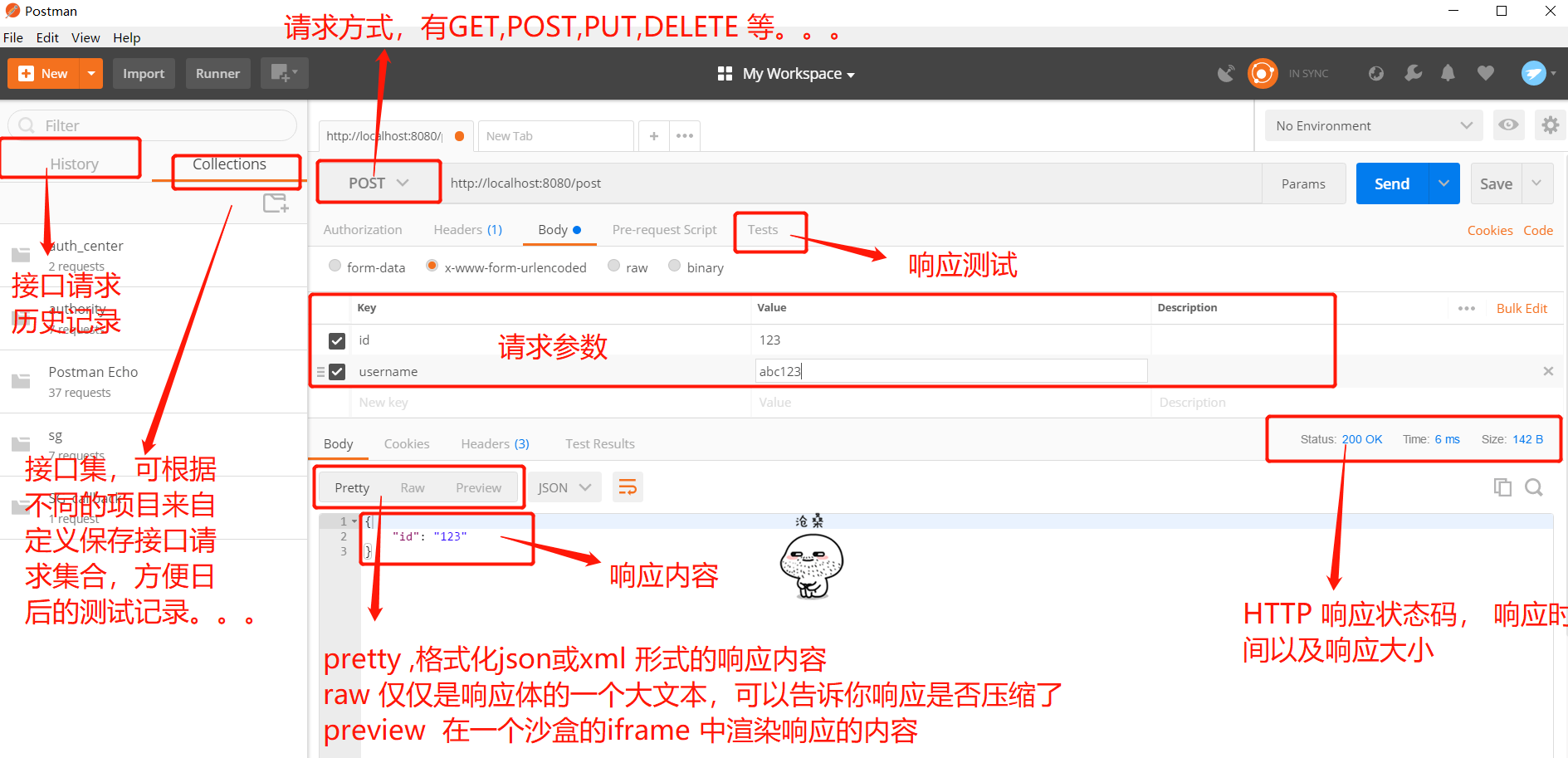The image size is (1568, 758).
Task: Search within the response body
Action: (1534, 487)
